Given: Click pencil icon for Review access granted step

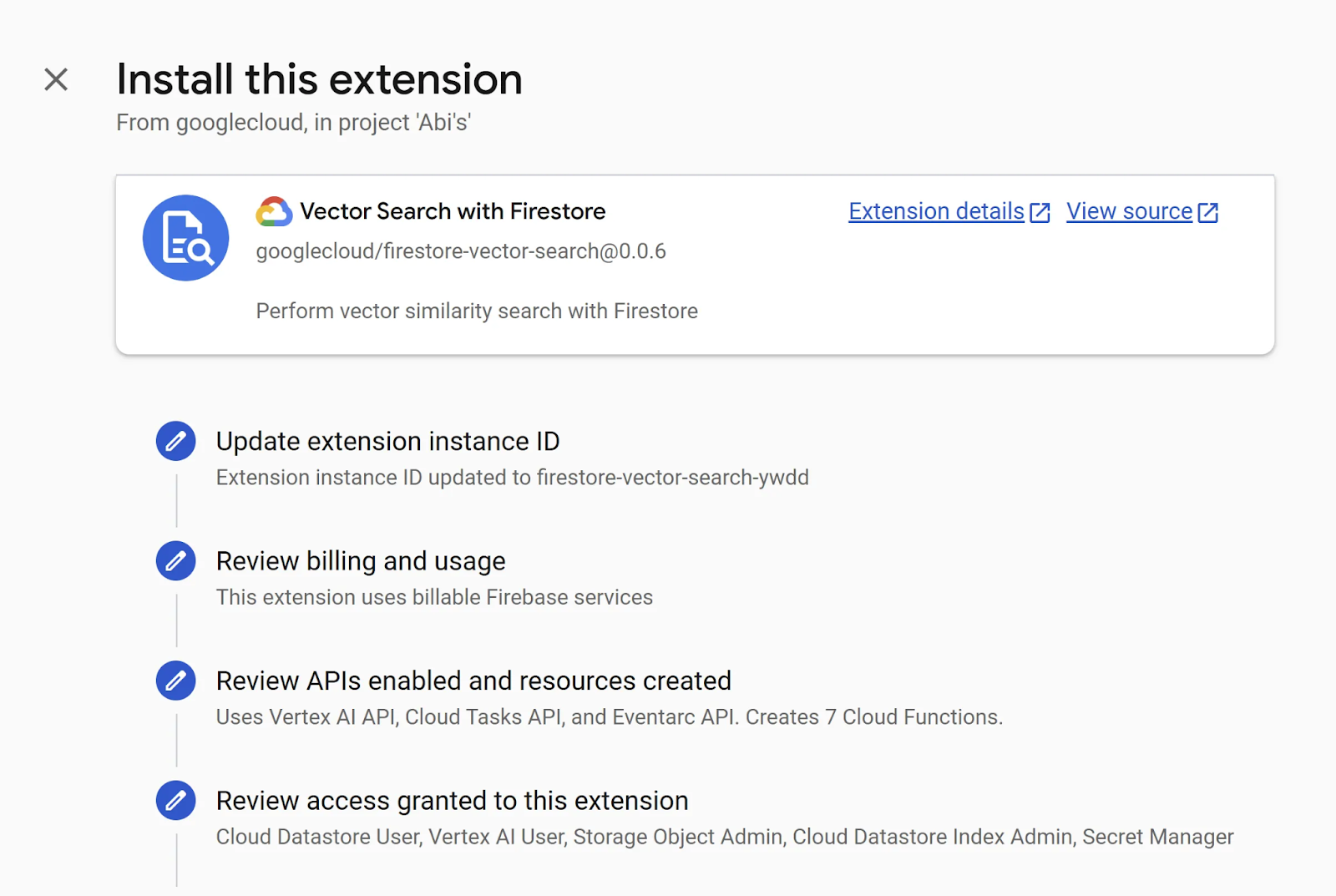Looking at the screenshot, I should (x=176, y=801).
